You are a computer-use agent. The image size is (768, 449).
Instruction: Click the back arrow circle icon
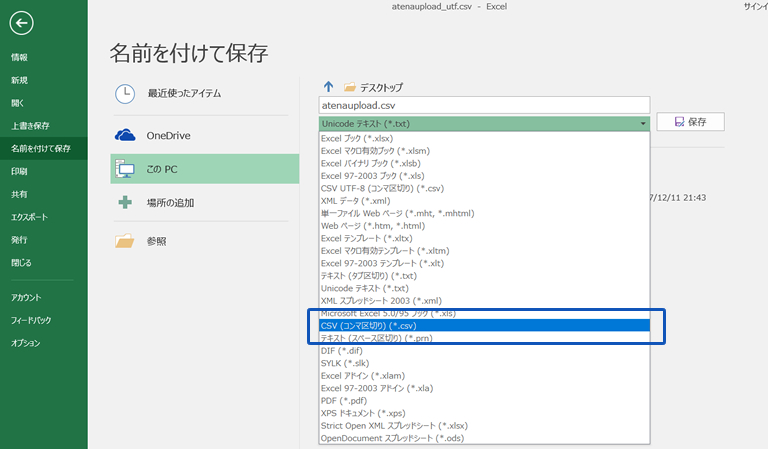(21, 23)
